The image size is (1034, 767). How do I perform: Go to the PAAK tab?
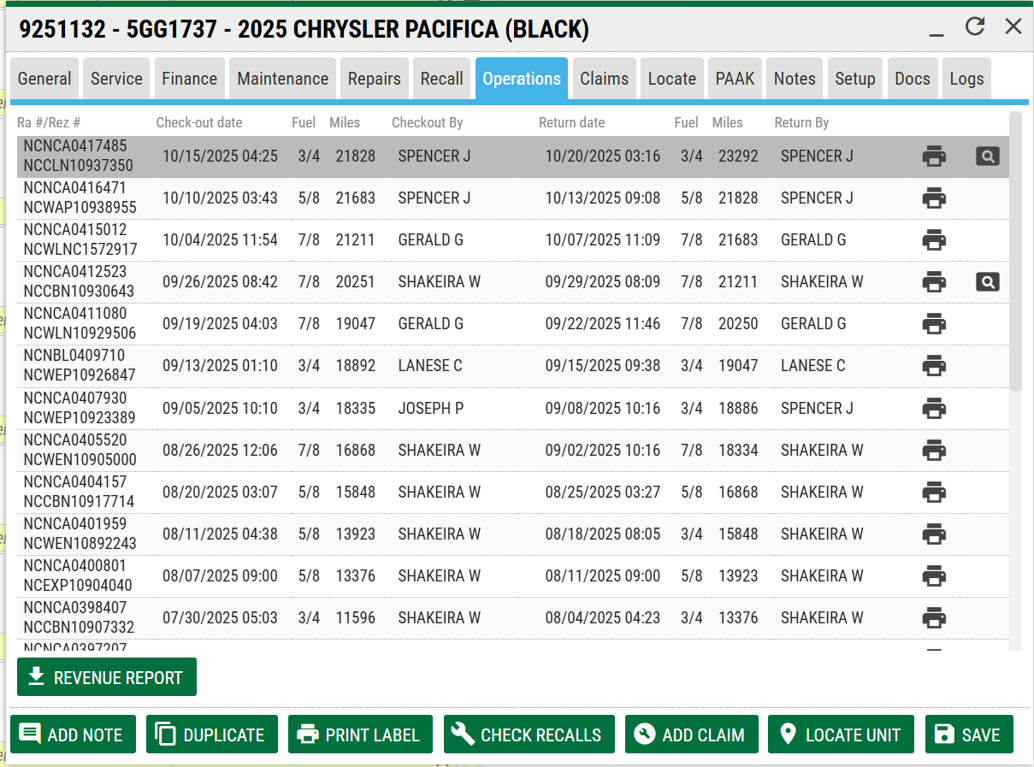(734, 79)
